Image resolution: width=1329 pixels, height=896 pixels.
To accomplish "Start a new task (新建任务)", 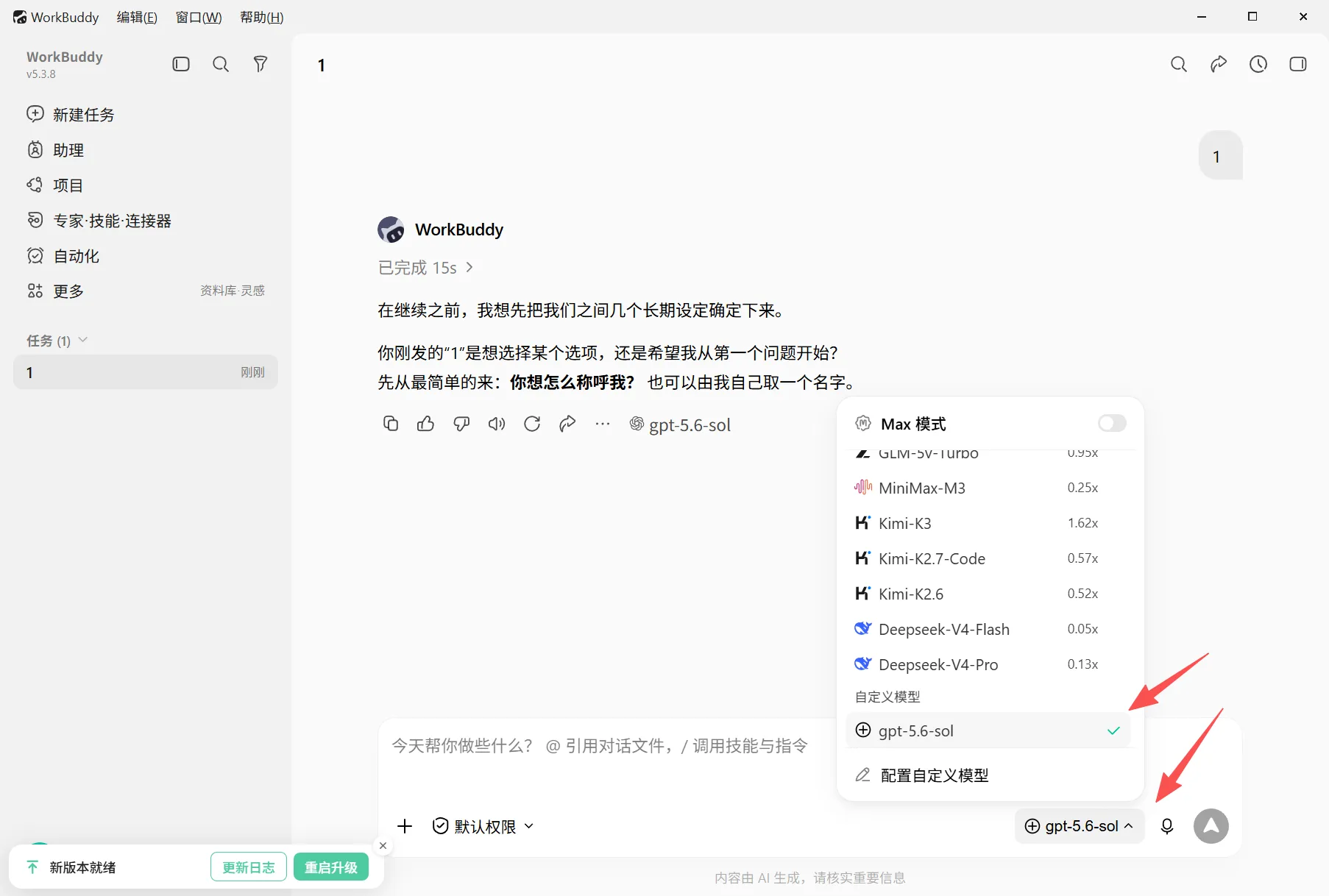I will click(x=71, y=114).
